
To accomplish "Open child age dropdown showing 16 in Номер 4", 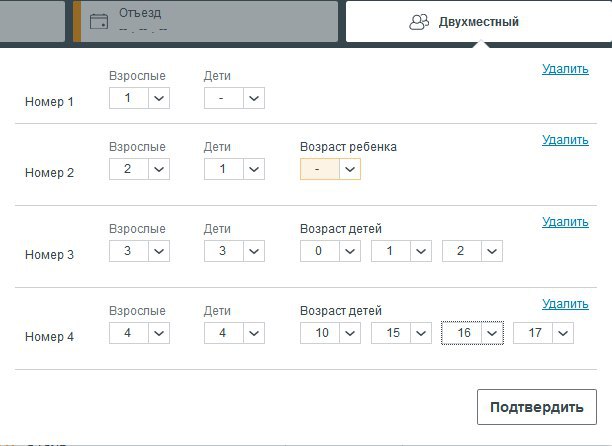I will 472,333.
